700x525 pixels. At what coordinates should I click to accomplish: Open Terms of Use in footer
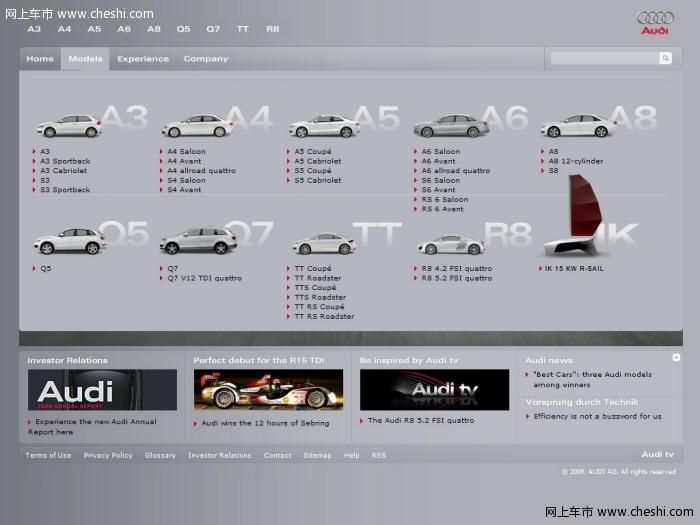click(x=48, y=455)
